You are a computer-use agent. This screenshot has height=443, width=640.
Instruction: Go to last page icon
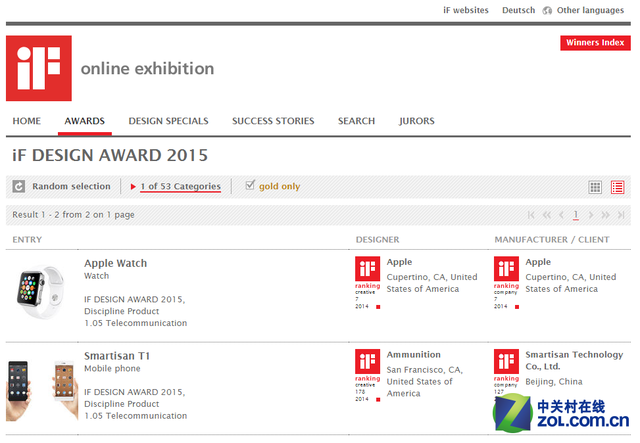tap(621, 215)
